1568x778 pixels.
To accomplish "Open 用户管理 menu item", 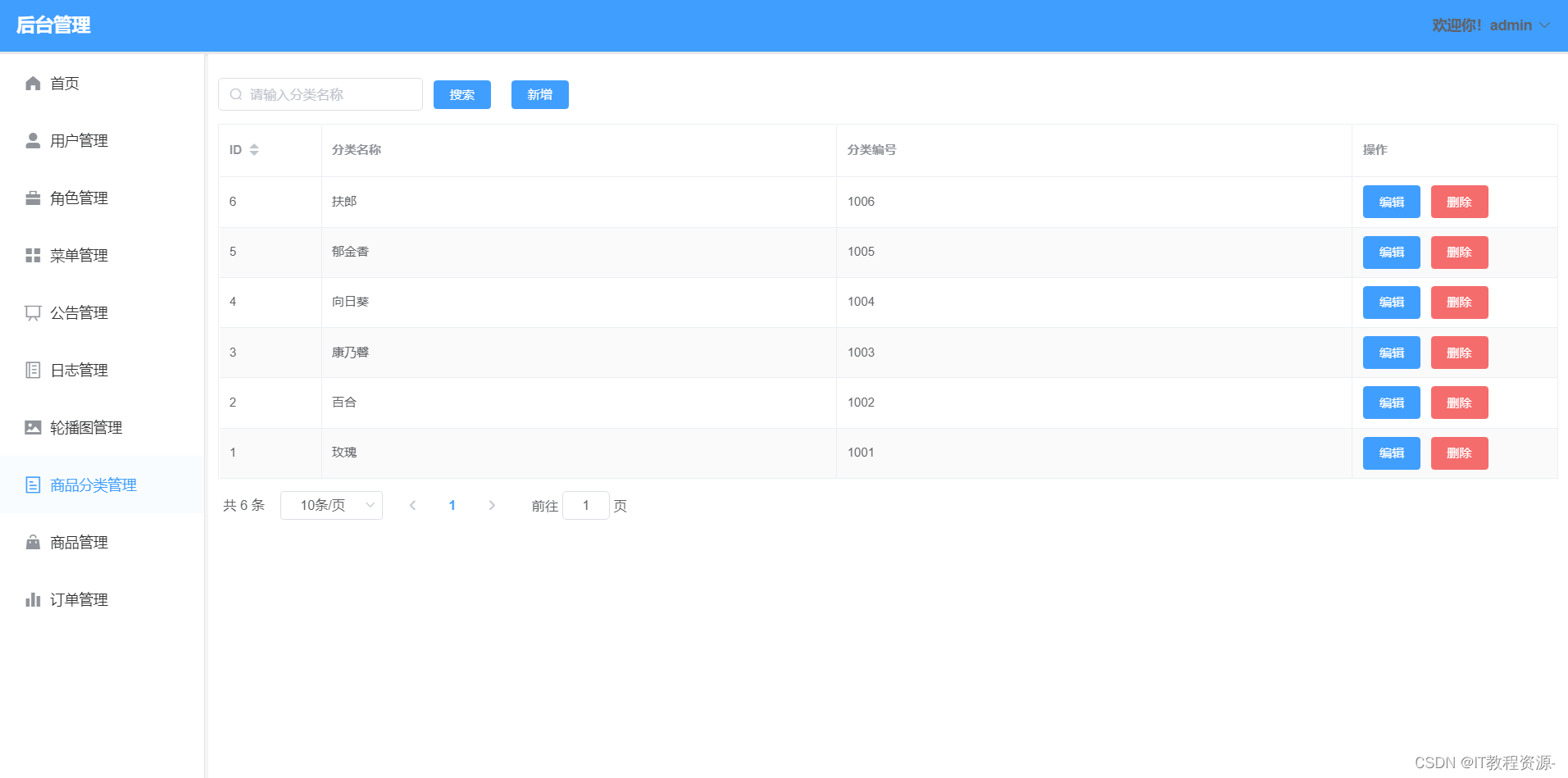I will [x=102, y=140].
